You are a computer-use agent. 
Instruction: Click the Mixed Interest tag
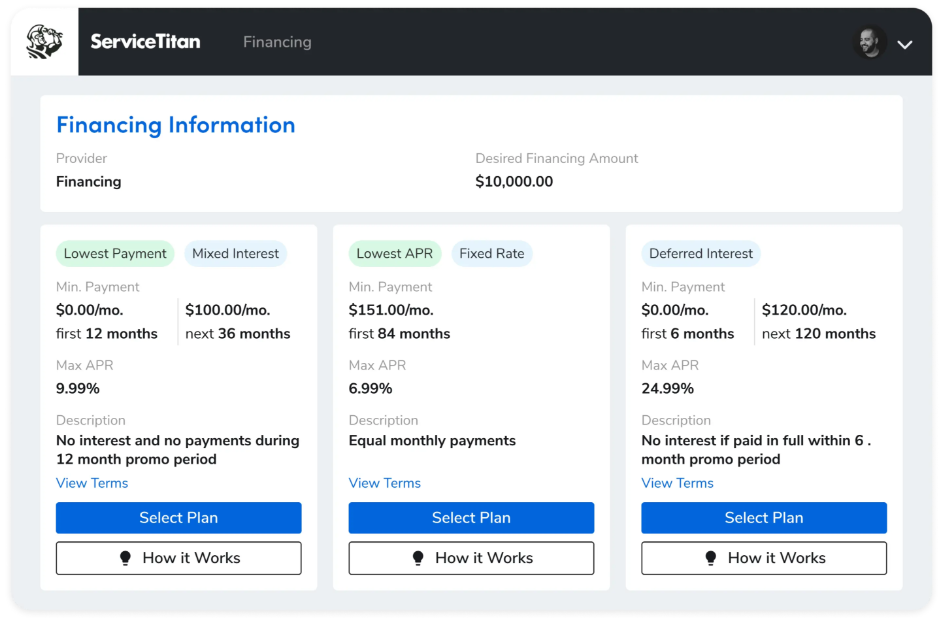coord(236,254)
